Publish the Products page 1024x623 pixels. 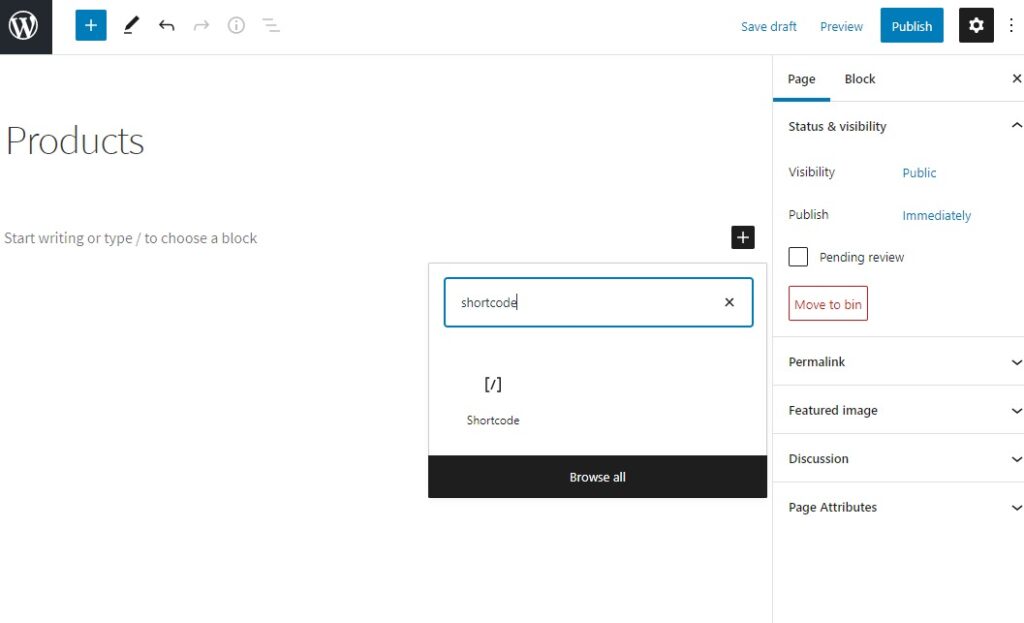click(x=911, y=25)
